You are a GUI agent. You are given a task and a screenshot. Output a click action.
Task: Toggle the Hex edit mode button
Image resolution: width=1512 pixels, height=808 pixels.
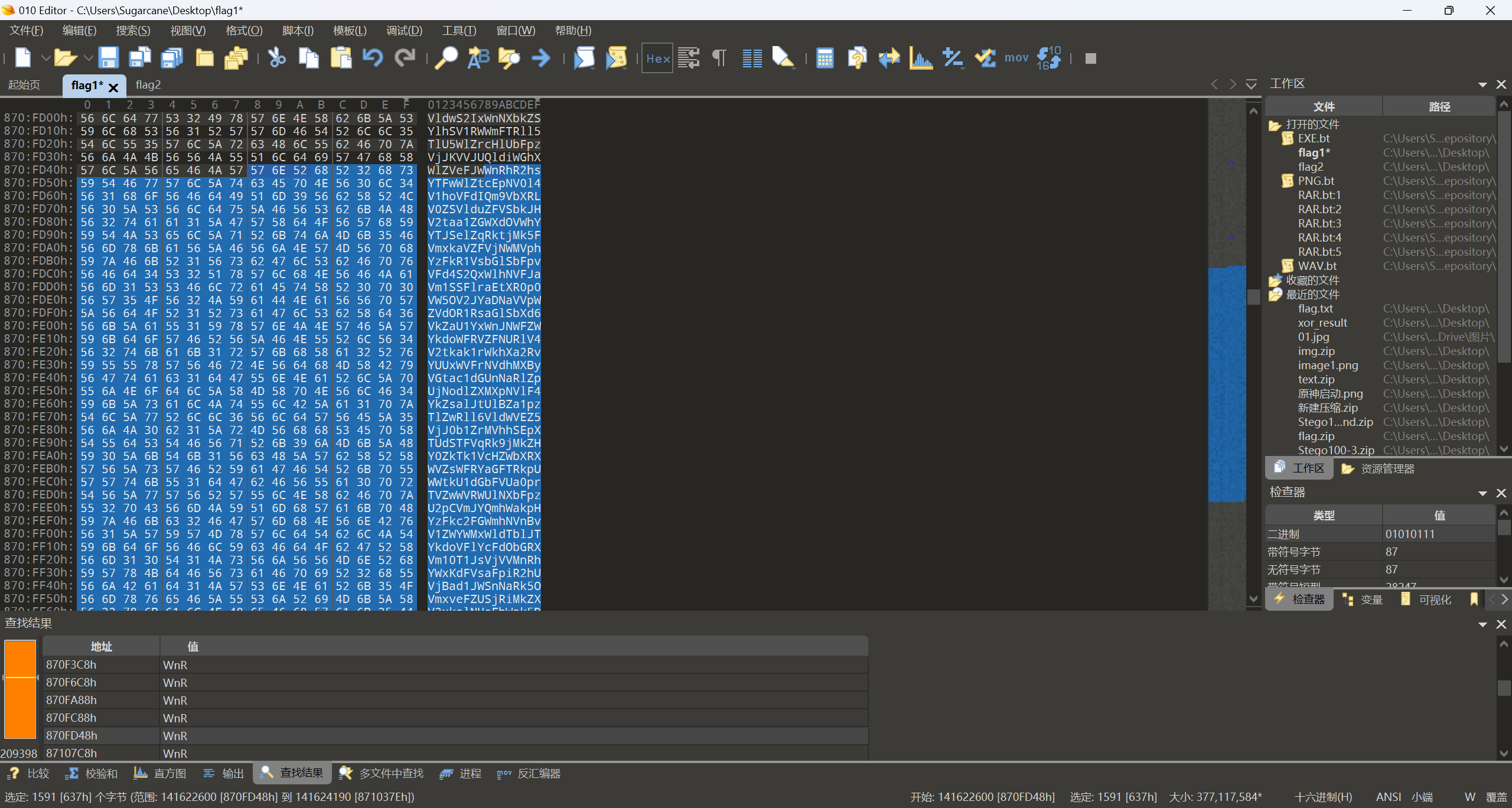coord(657,58)
